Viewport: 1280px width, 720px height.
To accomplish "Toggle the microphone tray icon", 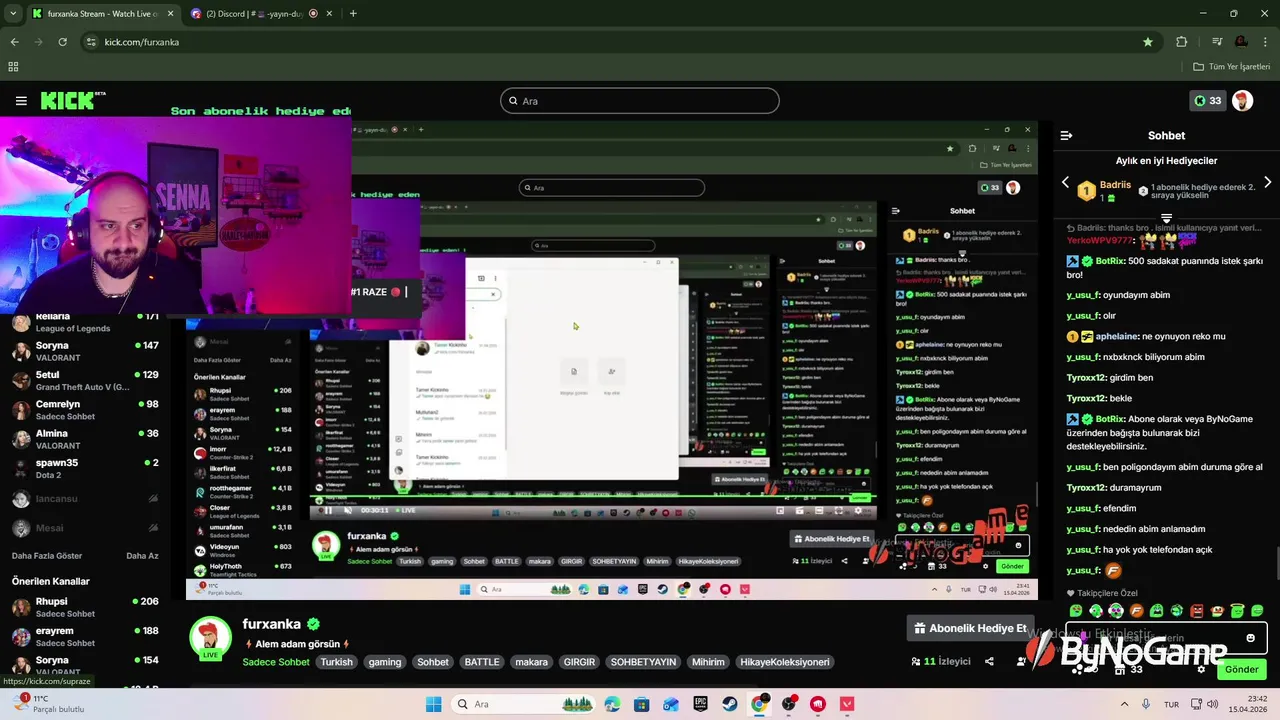I will (1146, 704).
